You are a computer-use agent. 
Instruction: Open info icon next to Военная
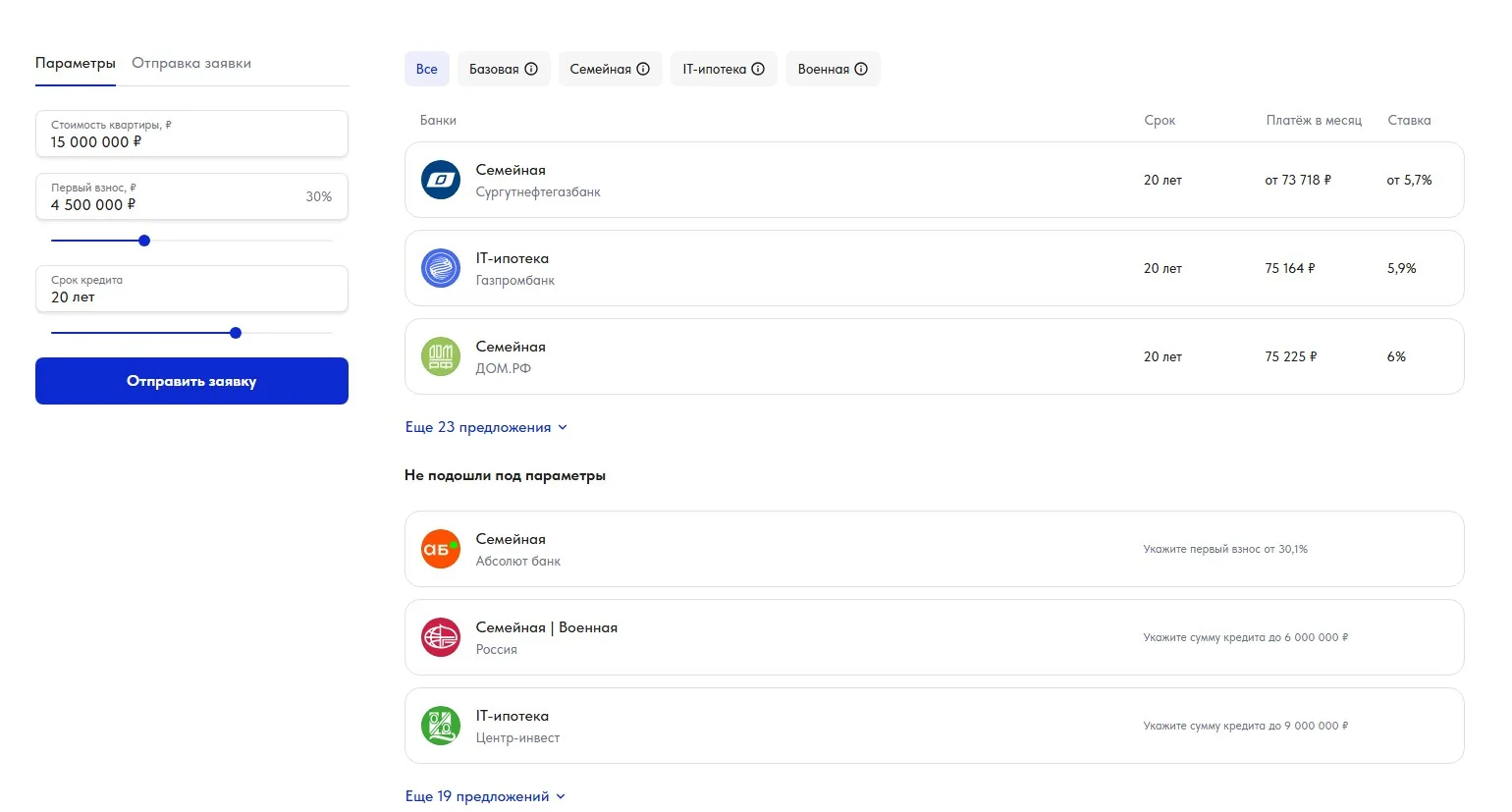pyautogui.click(x=861, y=69)
